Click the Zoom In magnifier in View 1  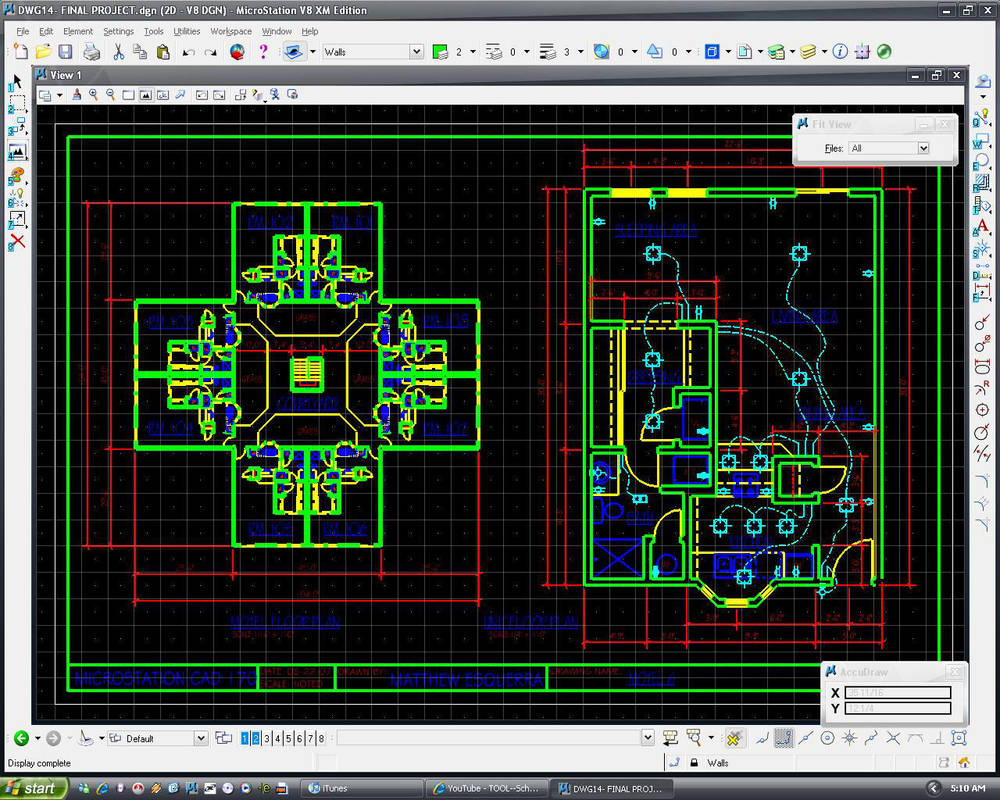pyautogui.click(x=94, y=95)
